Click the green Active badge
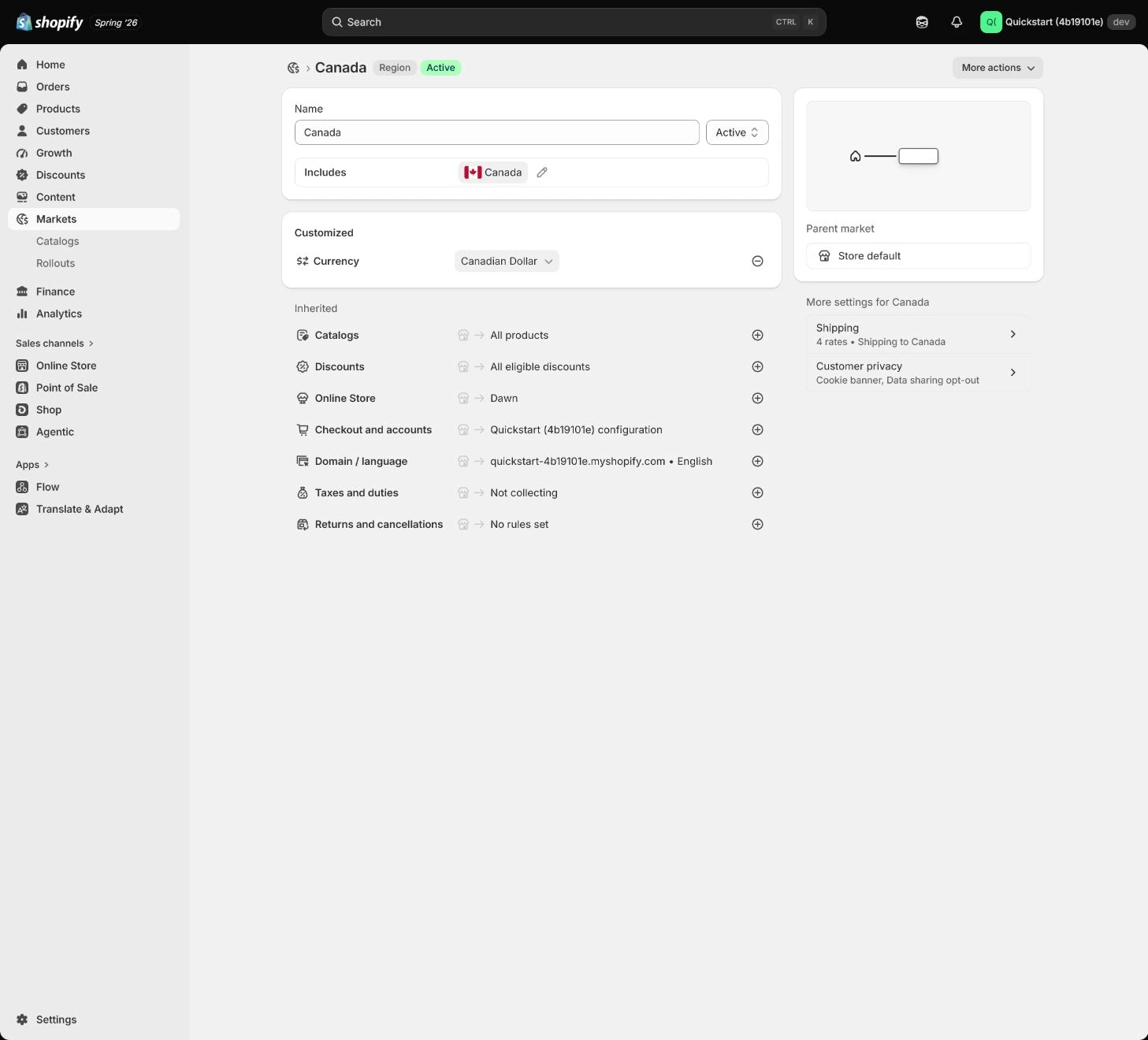Screen dimensions: 1148x1040 pos(440,68)
